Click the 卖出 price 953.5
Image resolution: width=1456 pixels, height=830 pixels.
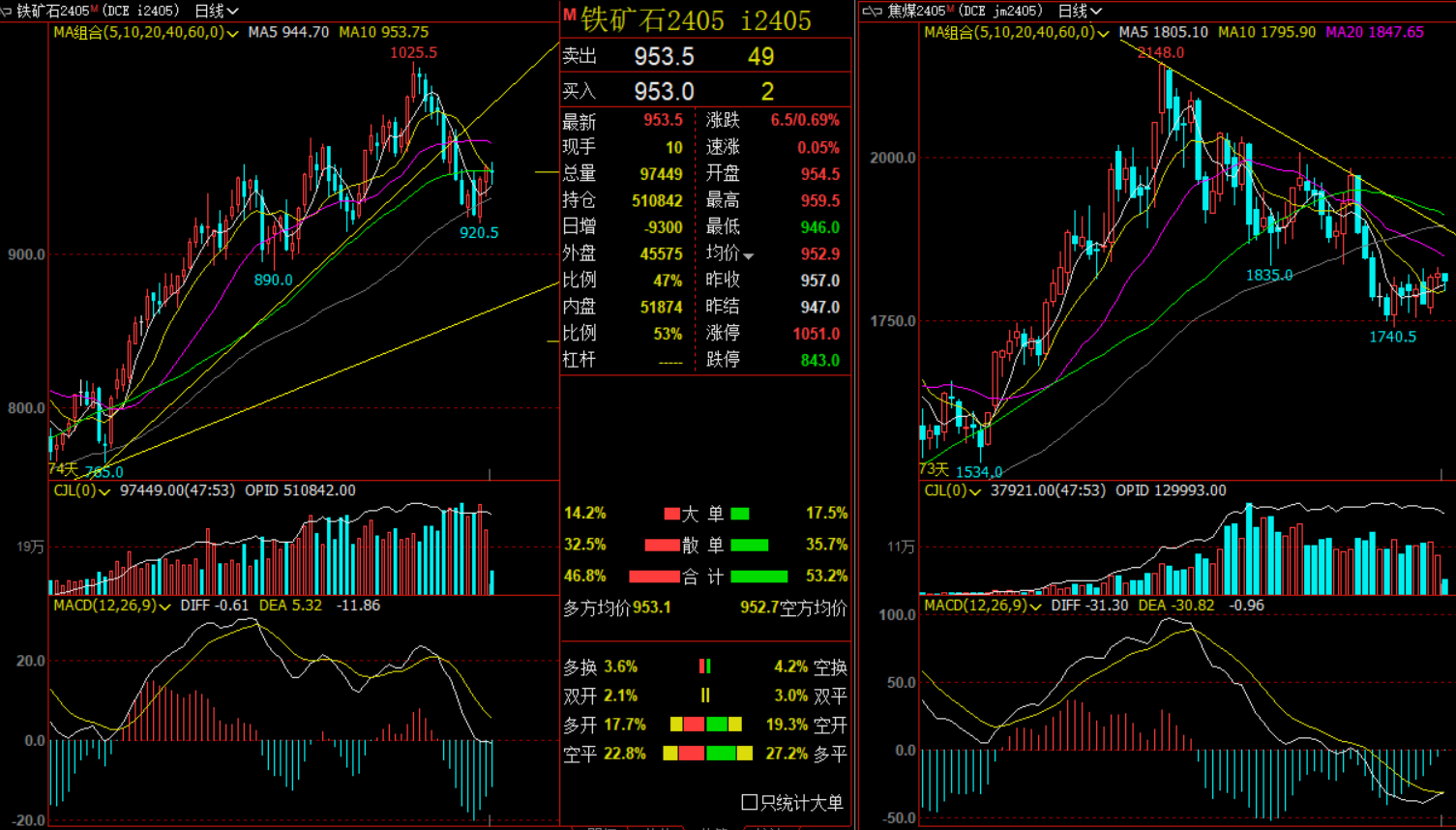click(664, 57)
